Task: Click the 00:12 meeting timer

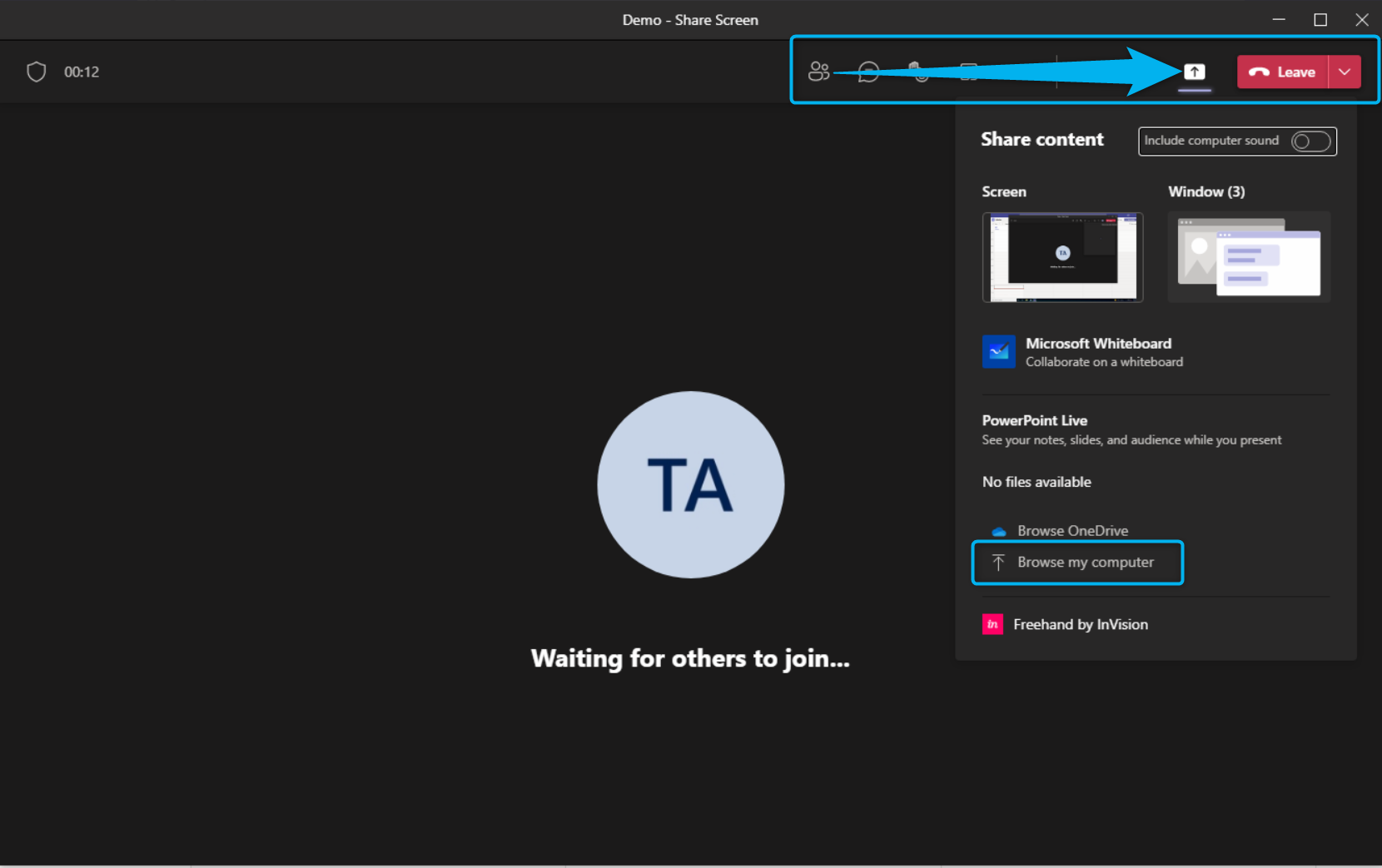Action: (x=82, y=72)
